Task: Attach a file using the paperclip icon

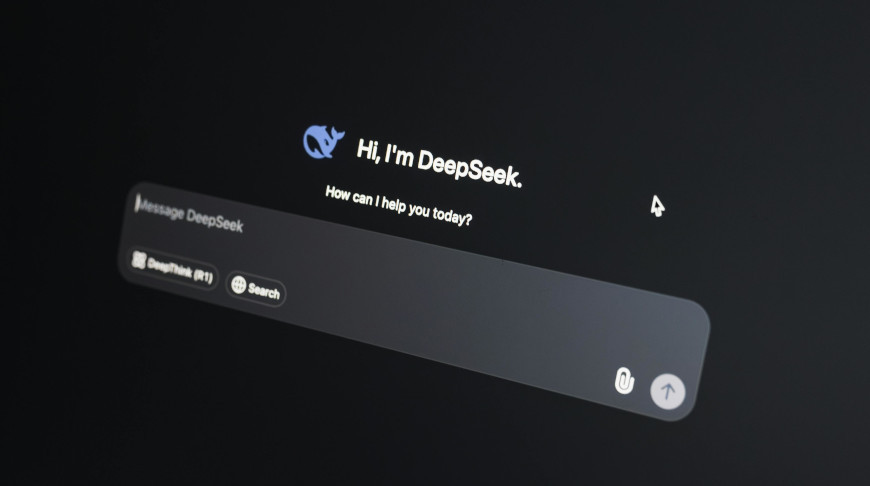Action: pyautogui.click(x=624, y=380)
